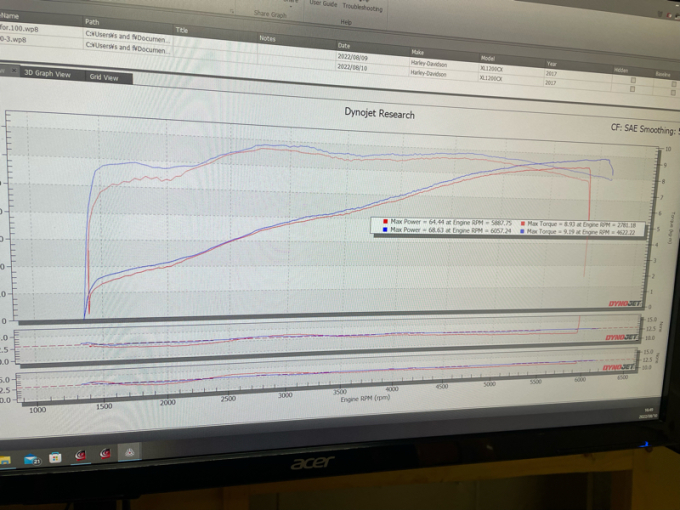Click Harley-Davidson in the 2022/08/09 row
This screenshot has width=680, height=510.
(x=429, y=64)
